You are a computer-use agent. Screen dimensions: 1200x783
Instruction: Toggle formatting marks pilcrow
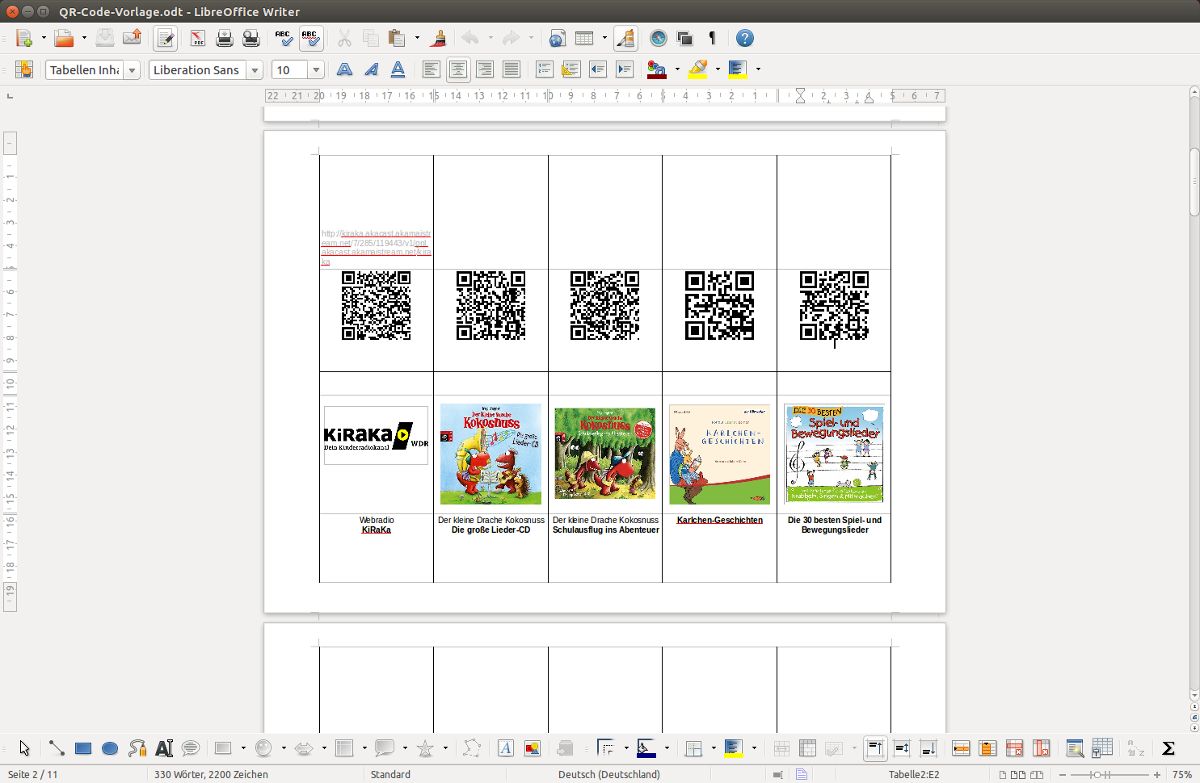click(712, 39)
